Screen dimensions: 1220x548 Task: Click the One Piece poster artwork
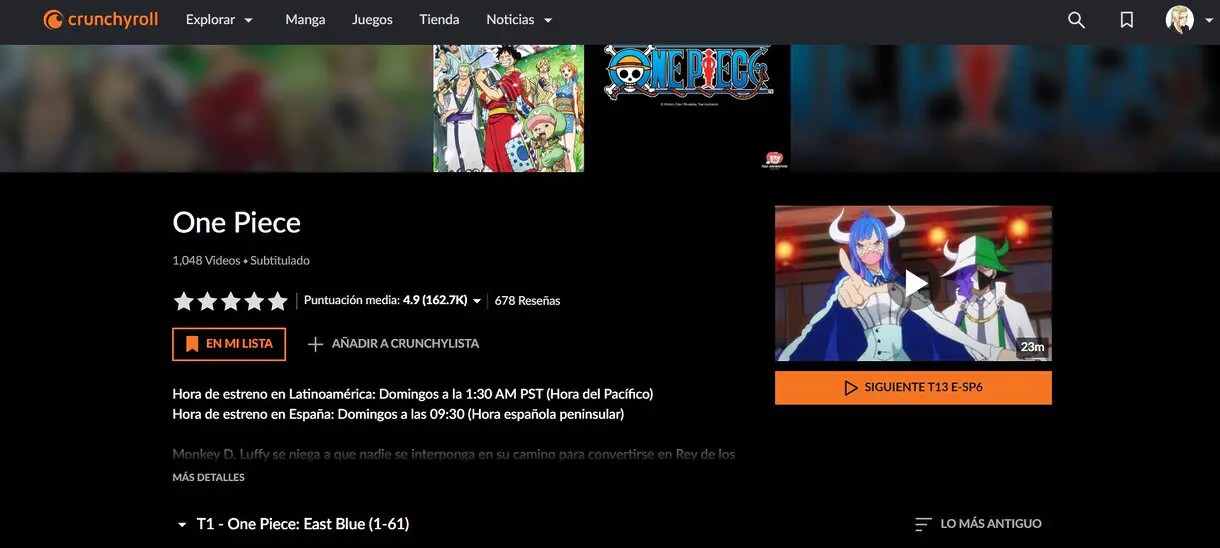pos(508,108)
